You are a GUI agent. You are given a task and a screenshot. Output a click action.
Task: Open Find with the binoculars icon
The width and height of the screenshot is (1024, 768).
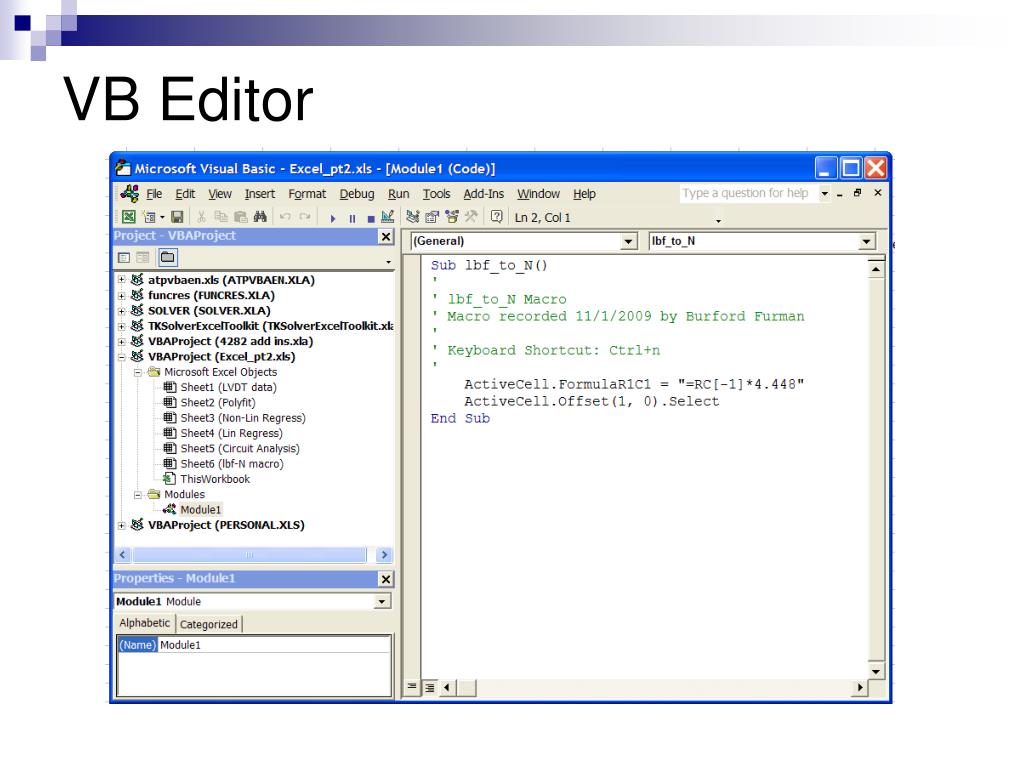pos(260,217)
